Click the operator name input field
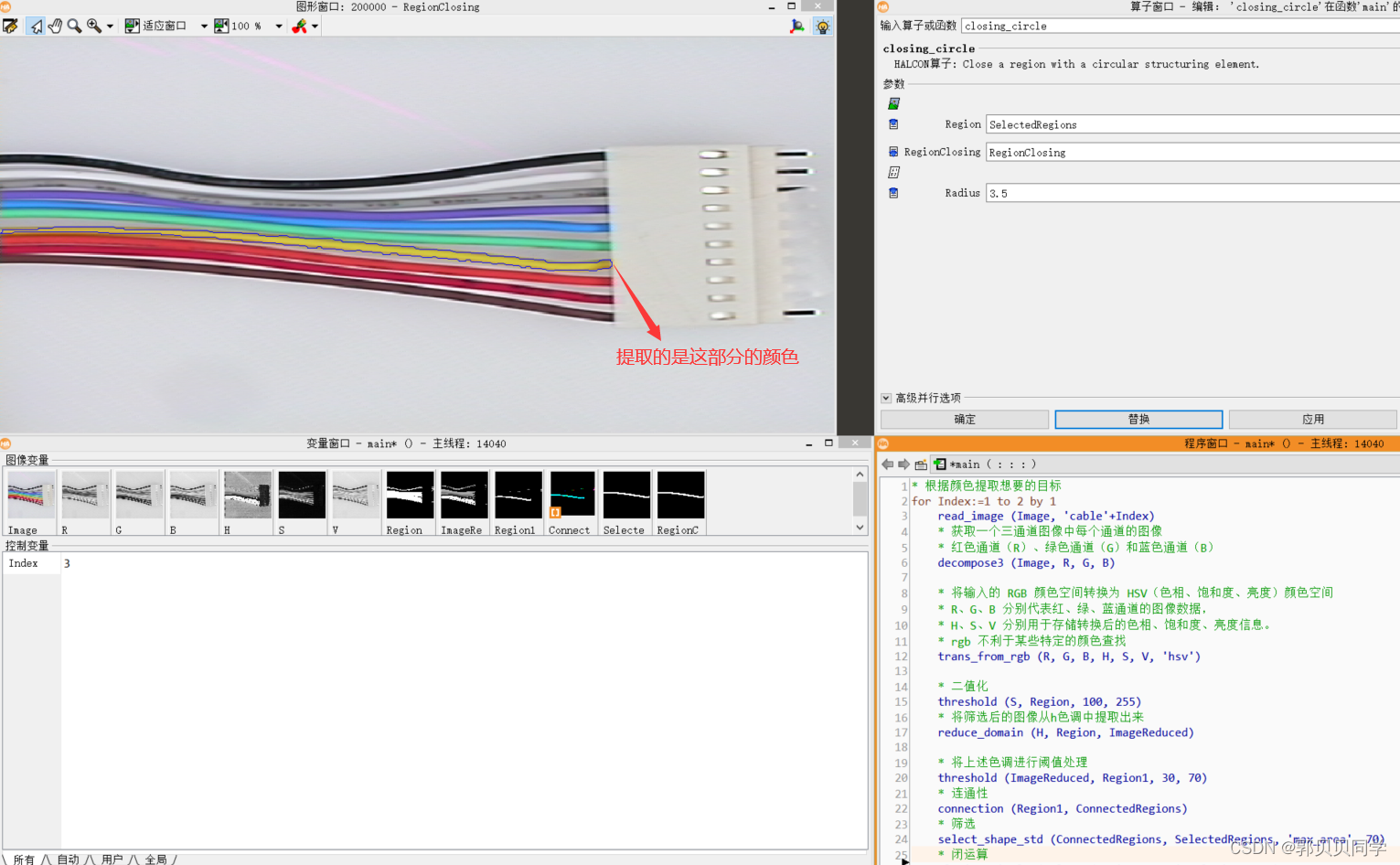Image resolution: width=1400 pixels, height=865 pixels. 1180,26
